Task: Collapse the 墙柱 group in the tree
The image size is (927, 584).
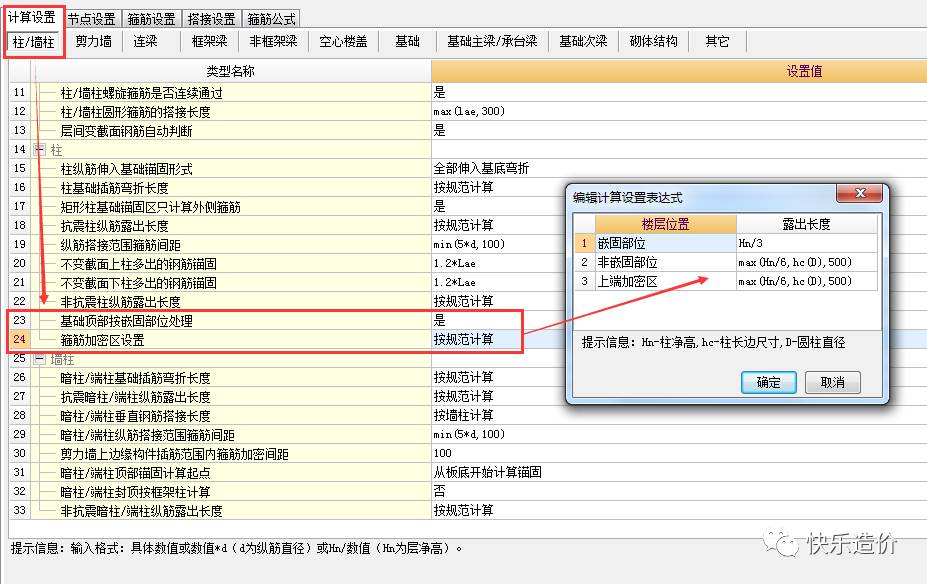Action: pos(40,358)
